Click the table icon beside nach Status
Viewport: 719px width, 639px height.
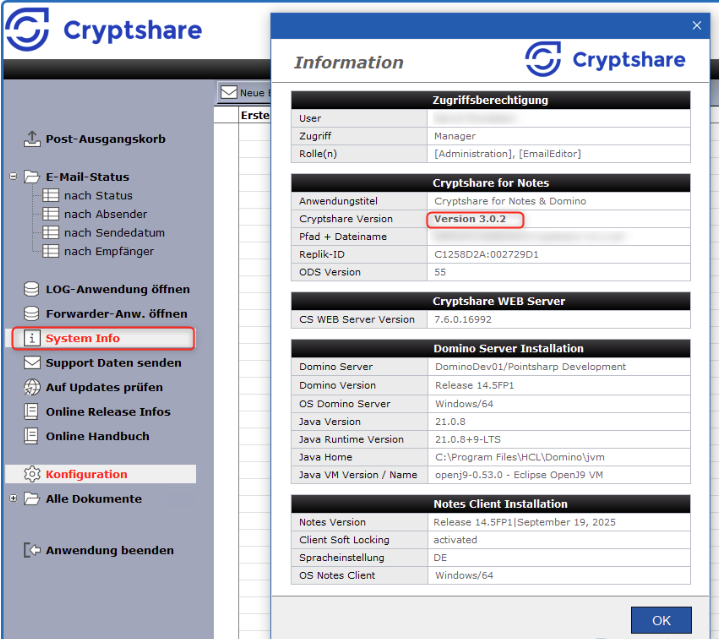click(50, 195)
